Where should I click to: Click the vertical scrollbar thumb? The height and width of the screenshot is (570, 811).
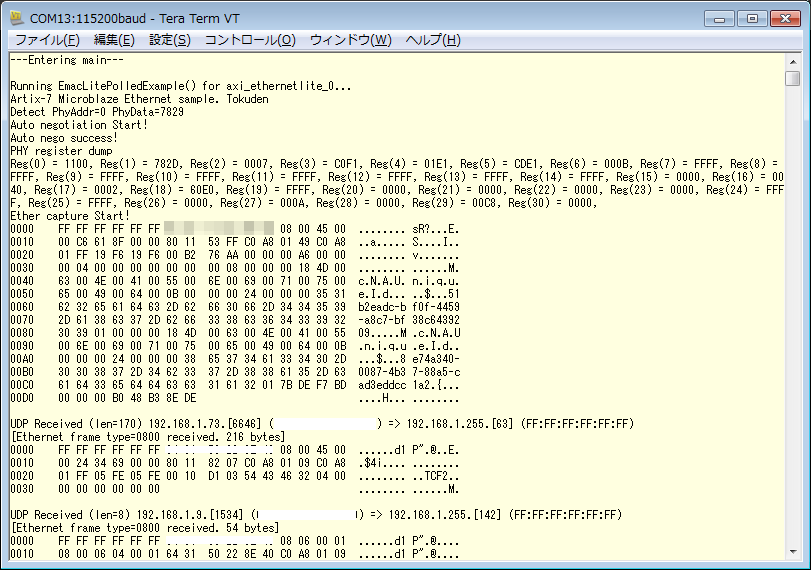792,79
